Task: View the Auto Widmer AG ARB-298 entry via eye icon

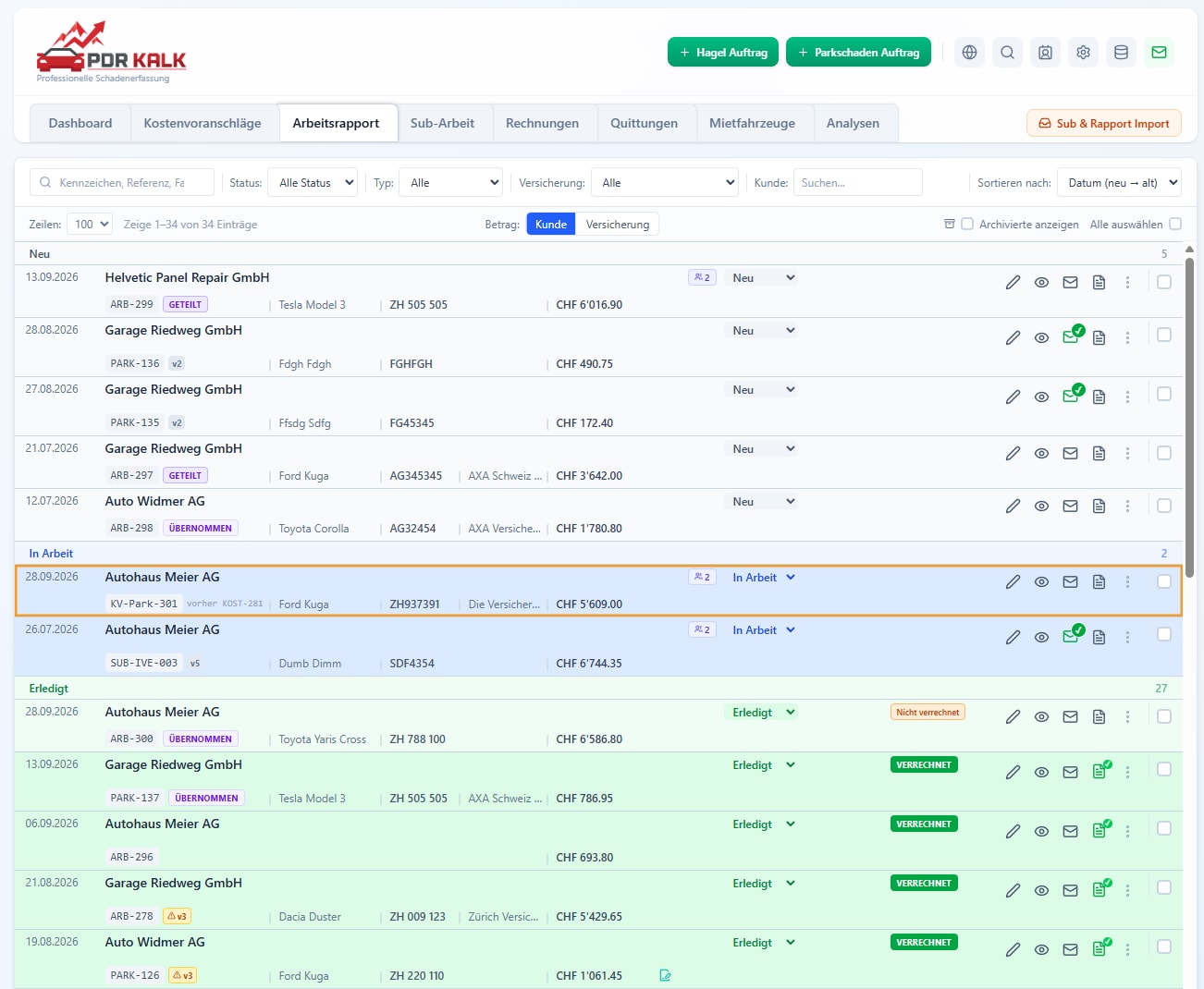Action: [1041, 507]
